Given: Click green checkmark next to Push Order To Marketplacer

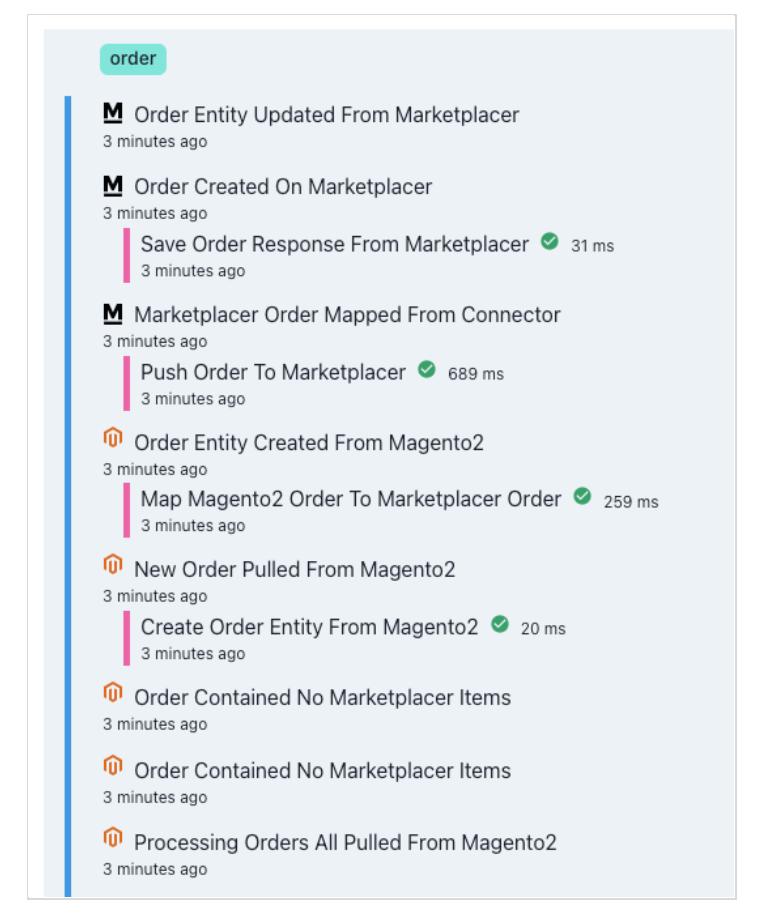Looking at the screenshot, I should [426, 370].
